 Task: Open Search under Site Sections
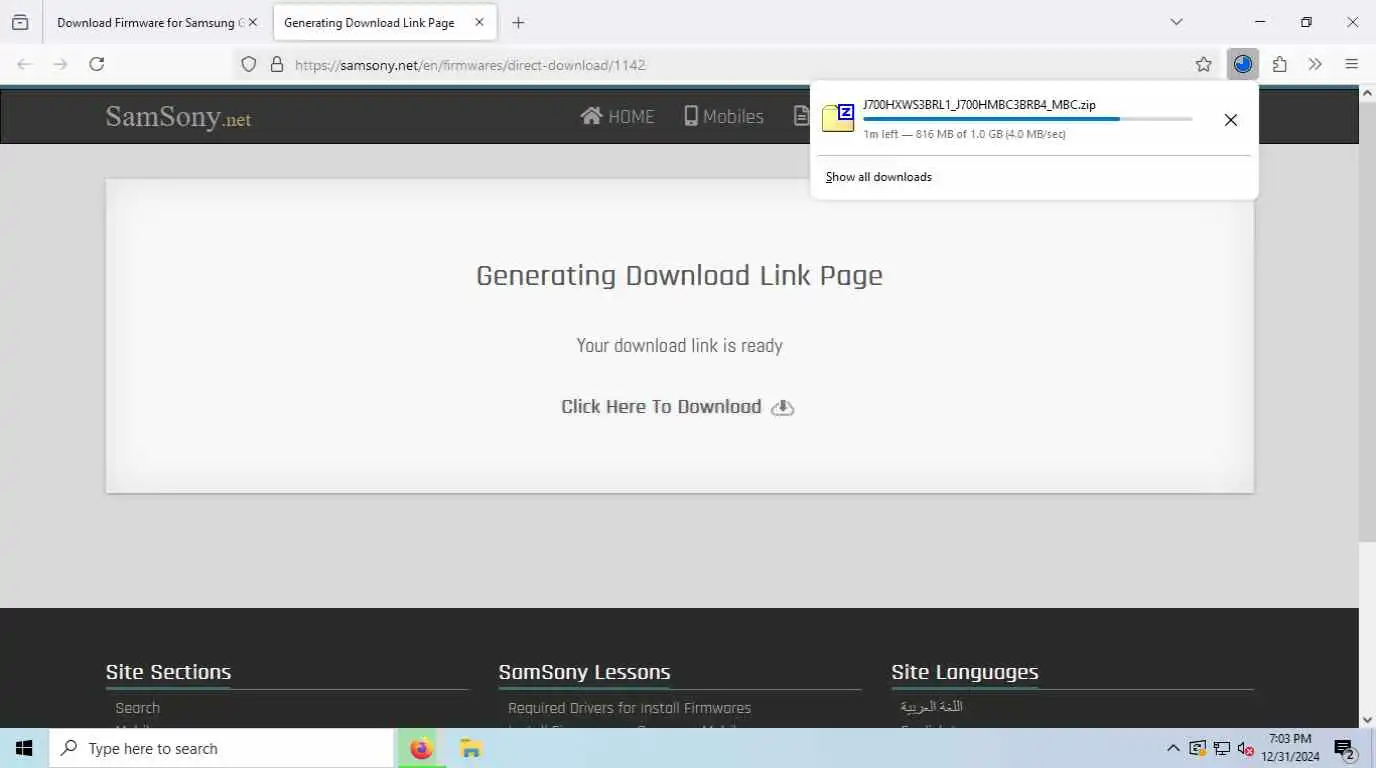137,708
